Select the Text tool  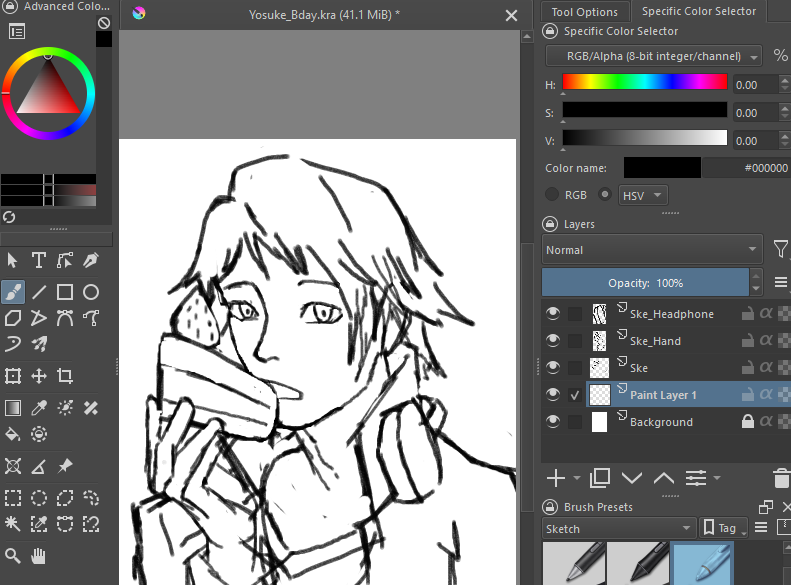(39, 260)
